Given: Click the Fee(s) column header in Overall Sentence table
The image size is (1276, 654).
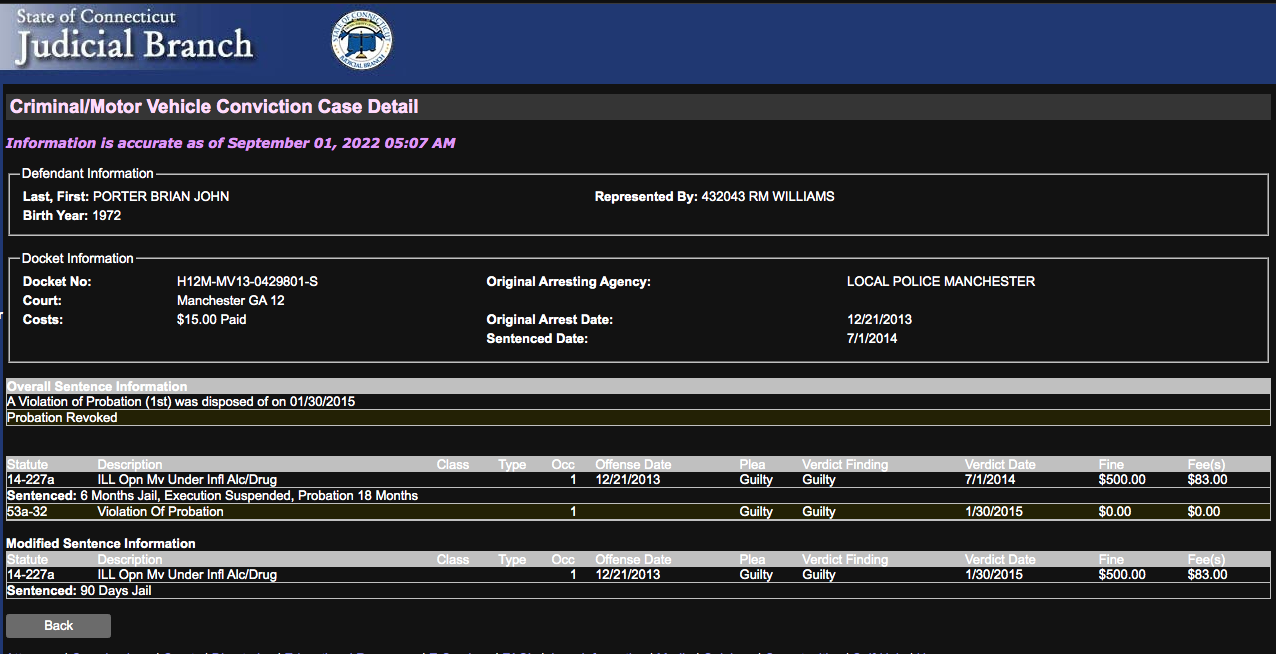Looking at the screenshot, I should coord(1205,465).
